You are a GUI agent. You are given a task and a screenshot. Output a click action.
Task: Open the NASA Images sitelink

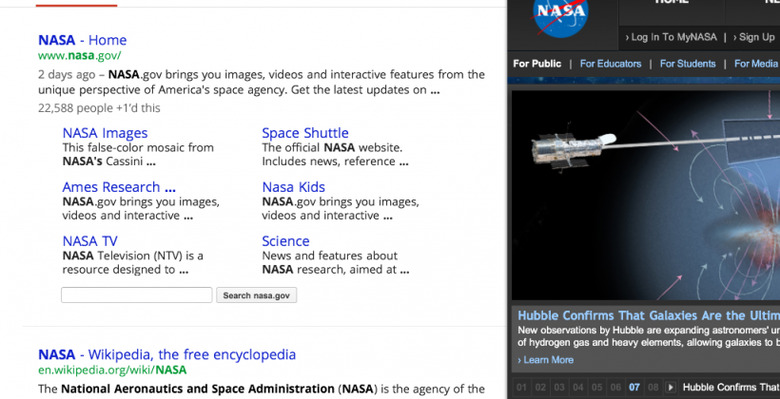click(x=105, y=133)
